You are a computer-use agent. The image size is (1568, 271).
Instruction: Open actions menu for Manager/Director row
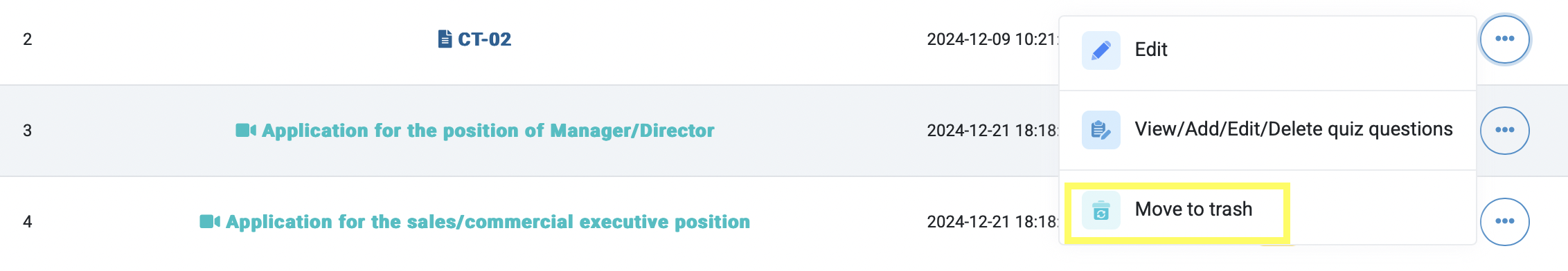point(1504,130)
